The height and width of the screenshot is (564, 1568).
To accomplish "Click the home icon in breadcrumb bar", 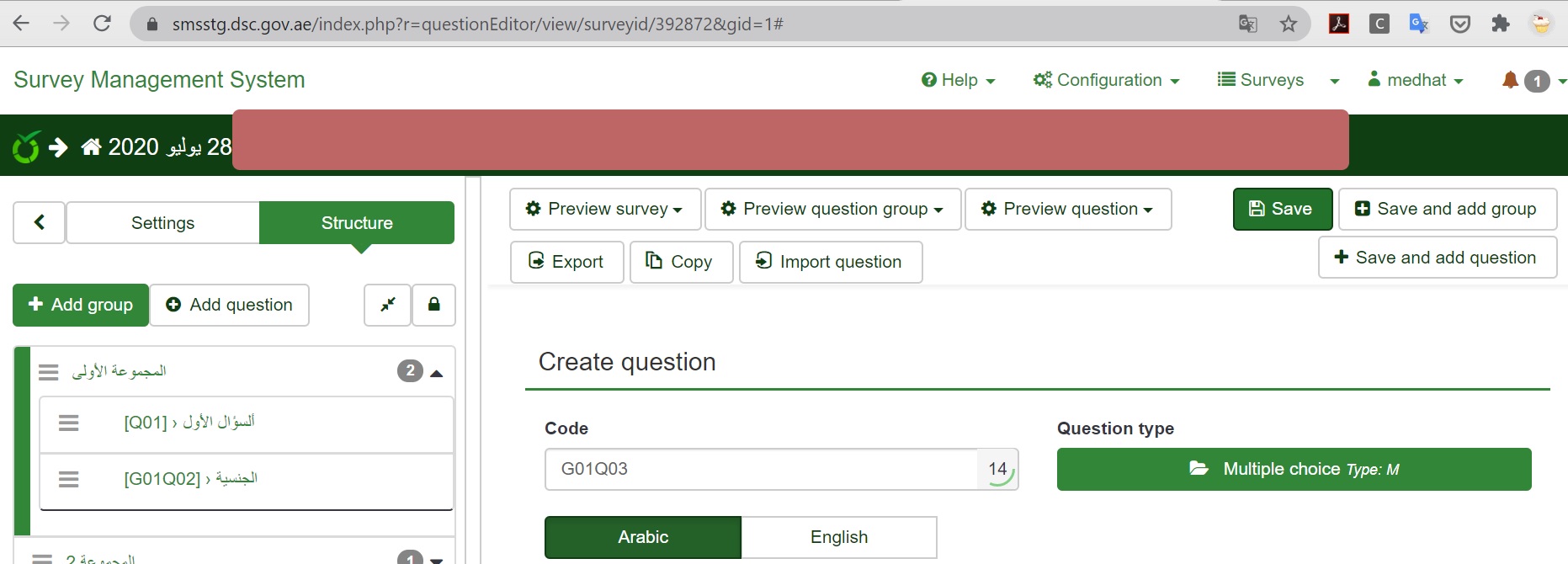I will [x=91, y=147].
